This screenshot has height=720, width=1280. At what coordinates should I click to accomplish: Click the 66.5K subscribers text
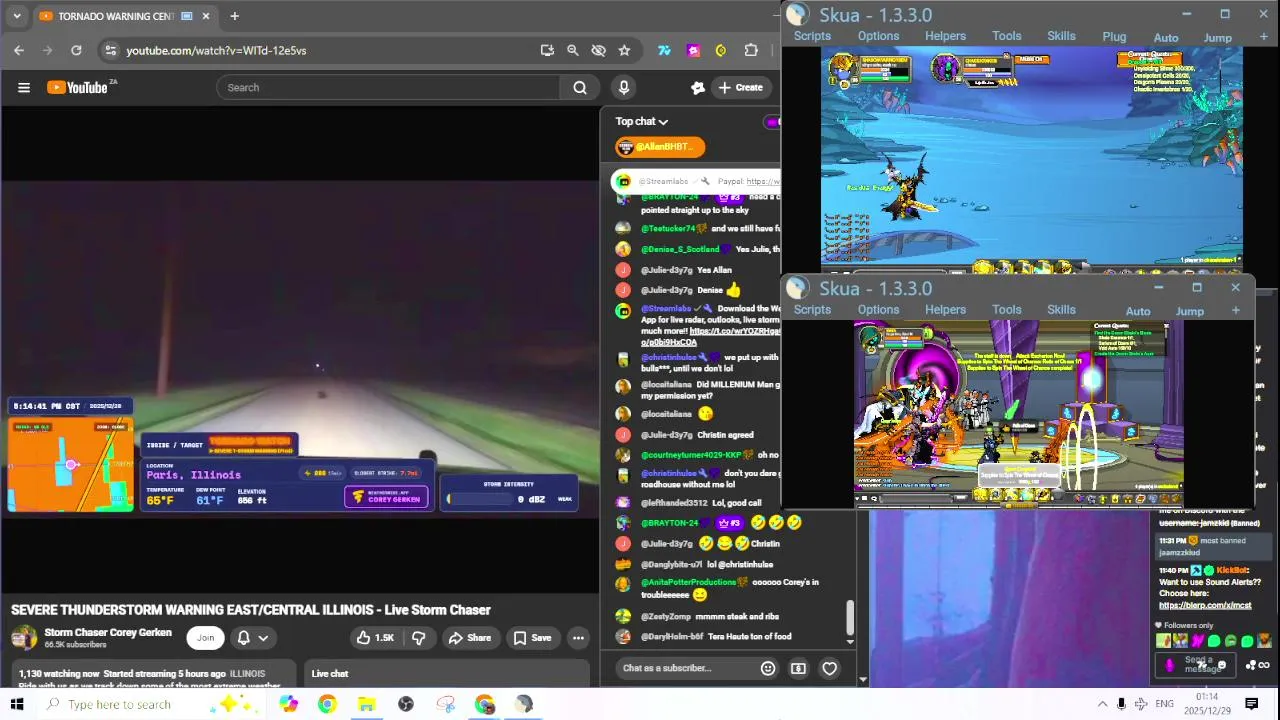pyautogui.click(x=75, y=645)
